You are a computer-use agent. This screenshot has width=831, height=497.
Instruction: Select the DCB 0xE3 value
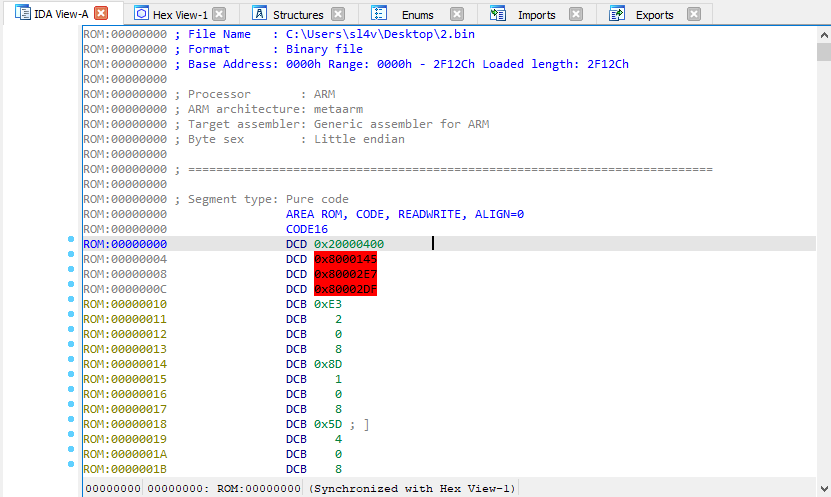[x=328, y=304]
